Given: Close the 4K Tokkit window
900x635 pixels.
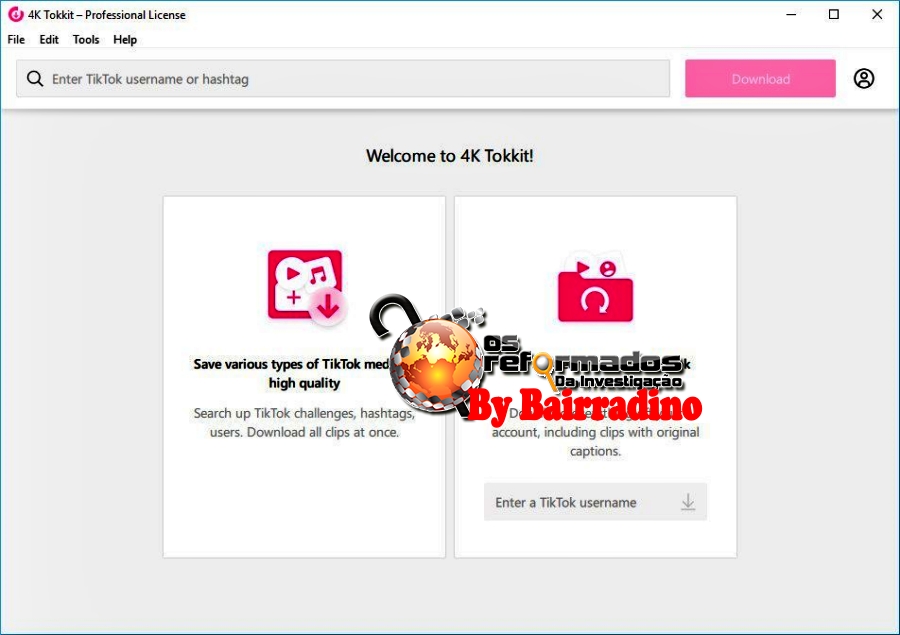Looking at the screenshot, I should (x=877, y=14).
